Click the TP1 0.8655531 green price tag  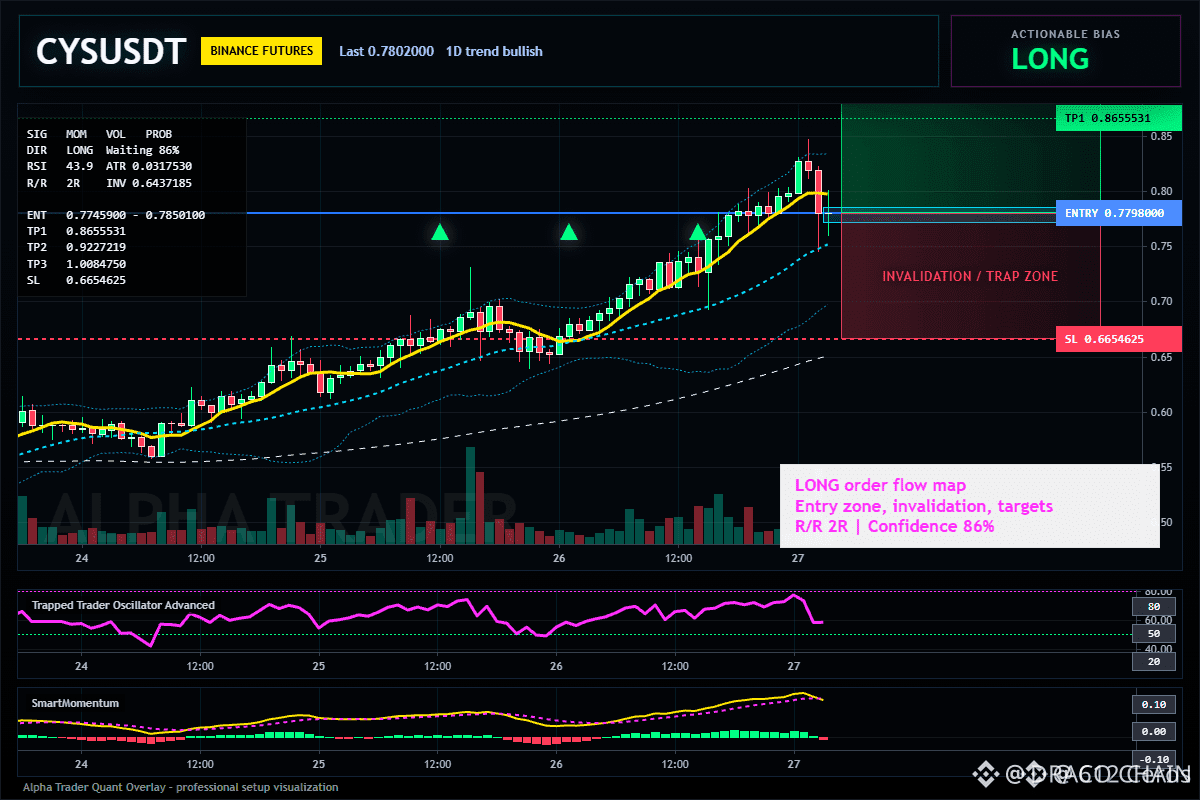click(1118, 118)
